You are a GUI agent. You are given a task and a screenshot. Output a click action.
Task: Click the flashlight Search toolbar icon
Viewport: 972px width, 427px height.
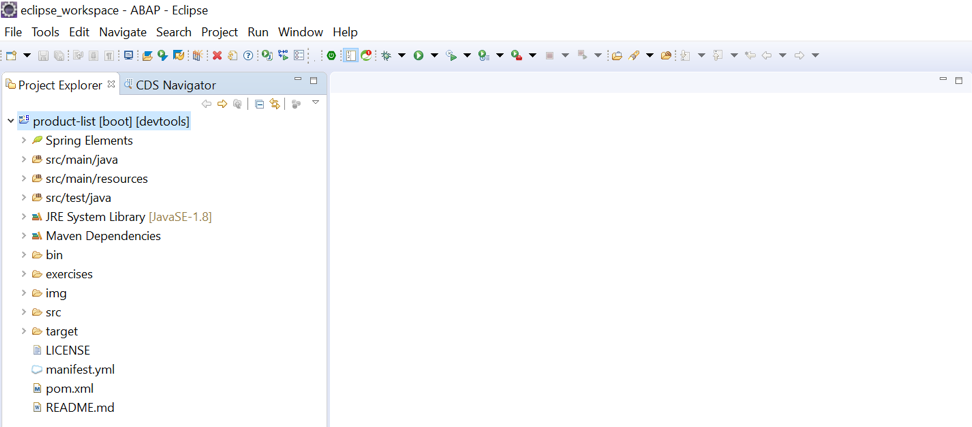coord(634,55)
